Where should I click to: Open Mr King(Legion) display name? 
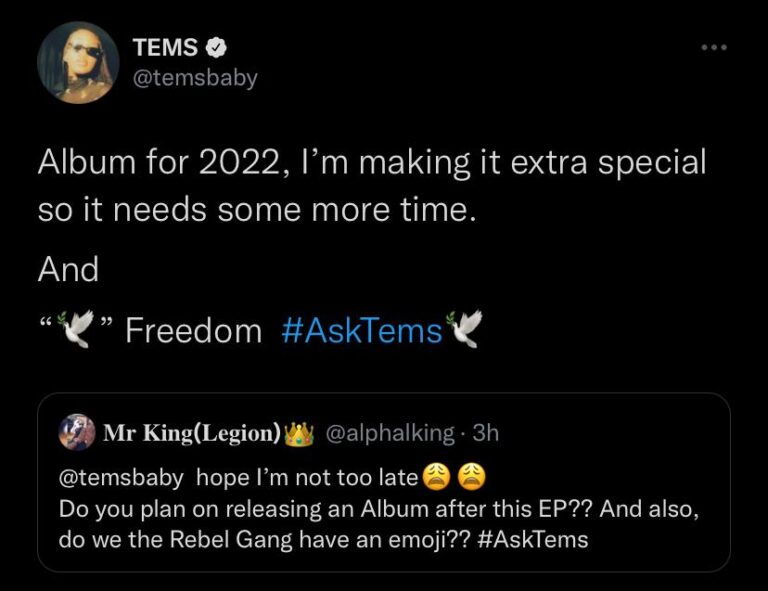pos(192,433)
